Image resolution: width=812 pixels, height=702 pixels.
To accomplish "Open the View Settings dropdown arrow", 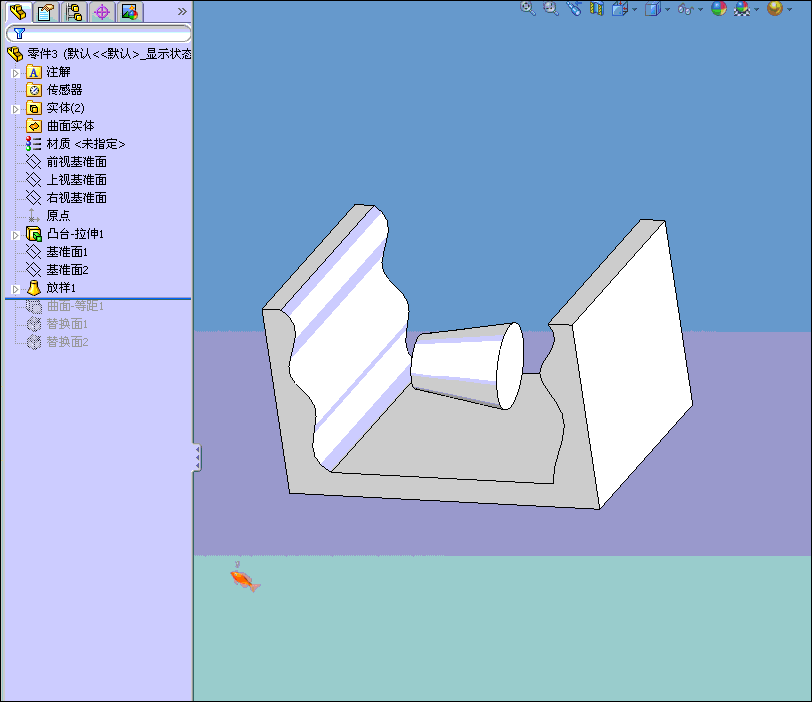I will [x=790, y=9].
